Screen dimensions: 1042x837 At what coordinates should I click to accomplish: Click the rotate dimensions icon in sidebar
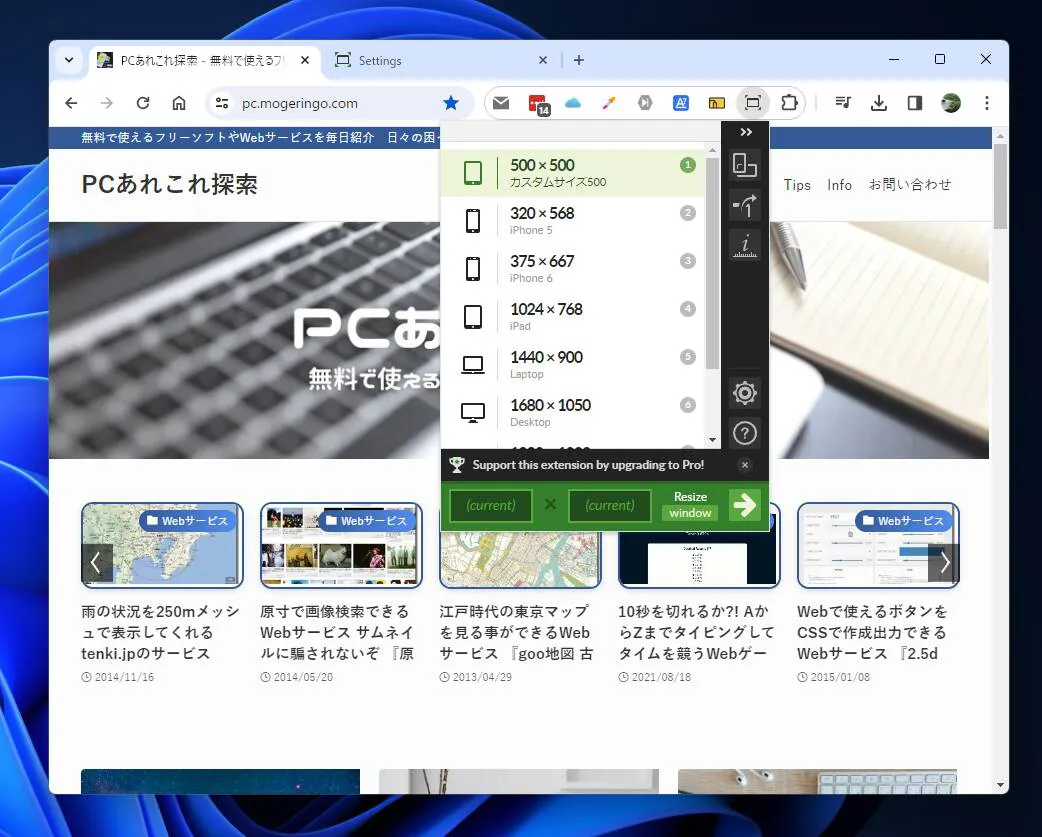[745, 205]
